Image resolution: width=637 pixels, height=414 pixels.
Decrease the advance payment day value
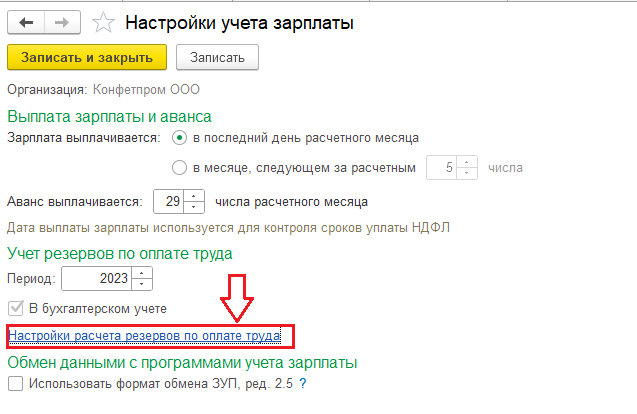pos(194,207)
